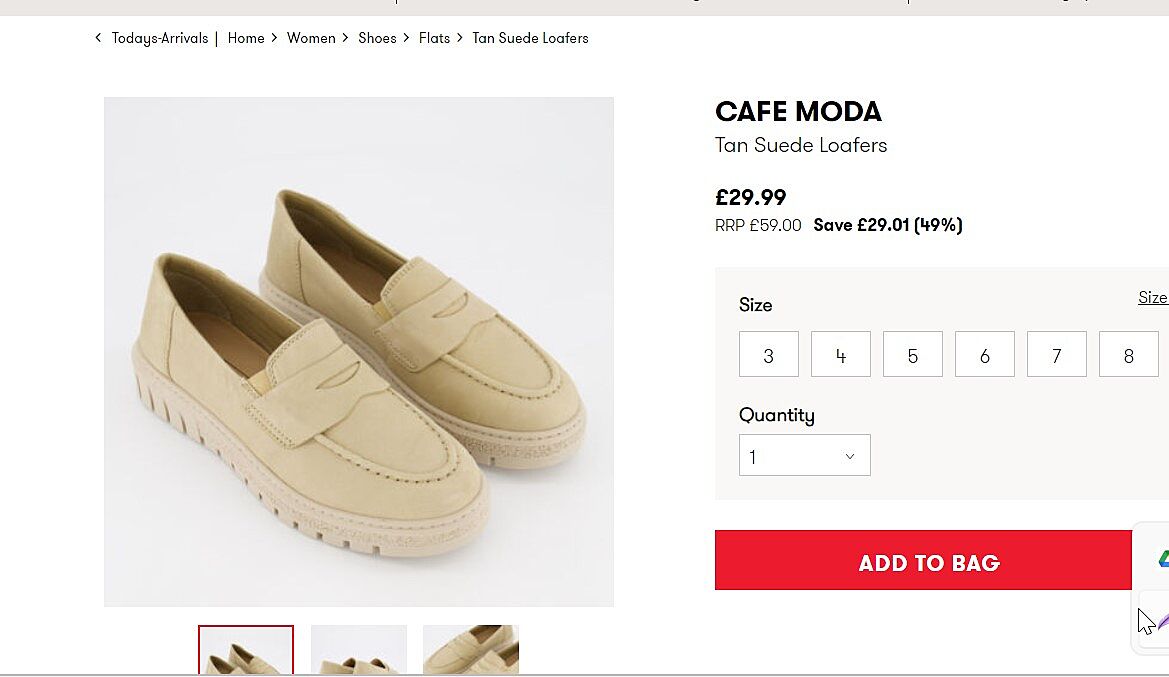The width and height of the screenshot is (1169, 677).
Task: Show the third loafer thumbnail image
Action: (471, 650)
